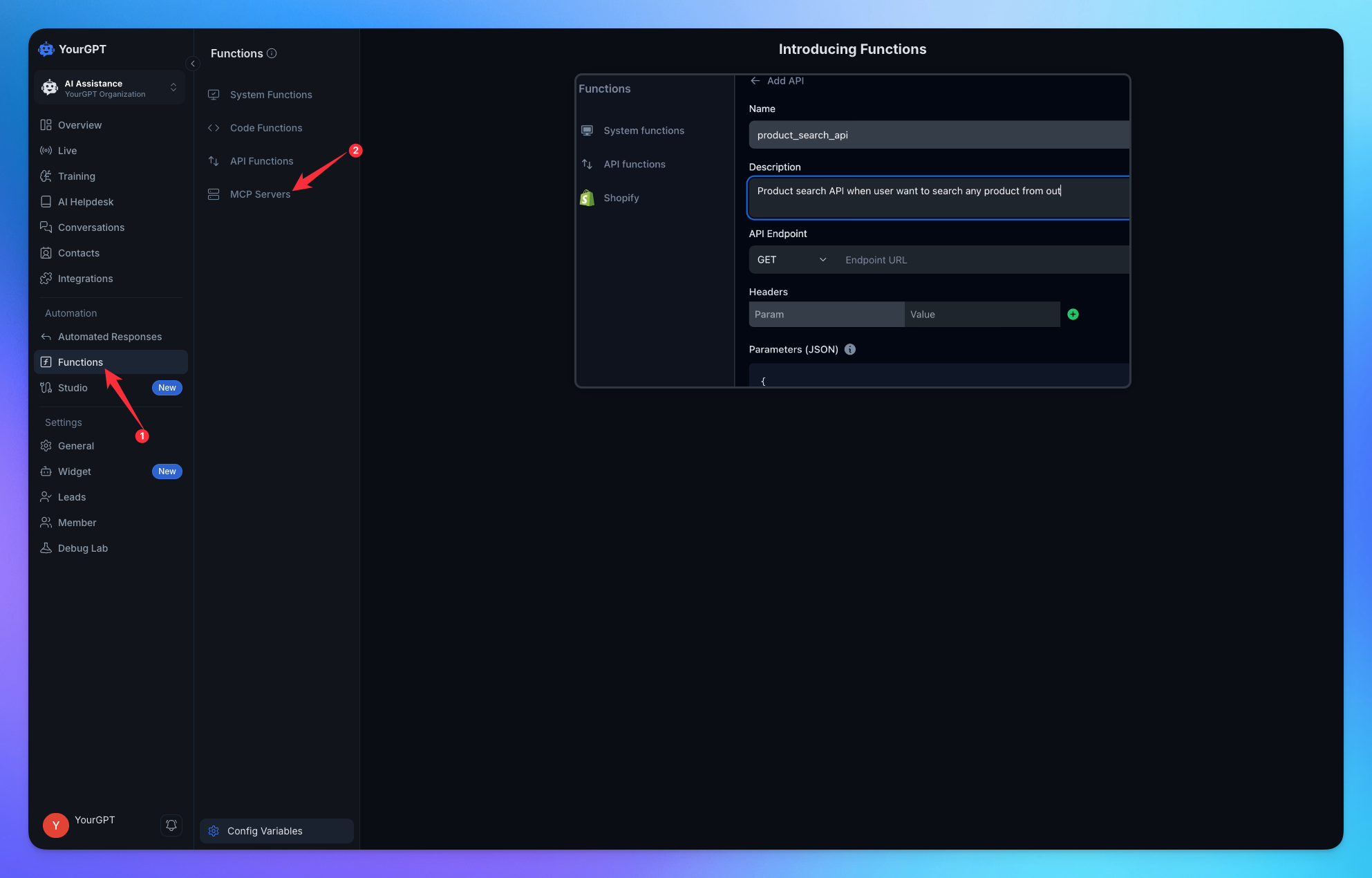Click the back arrow beside Add API
The width and height of the screenshot is (1372, 878).
pyautogui.click(x=755, y=81)
